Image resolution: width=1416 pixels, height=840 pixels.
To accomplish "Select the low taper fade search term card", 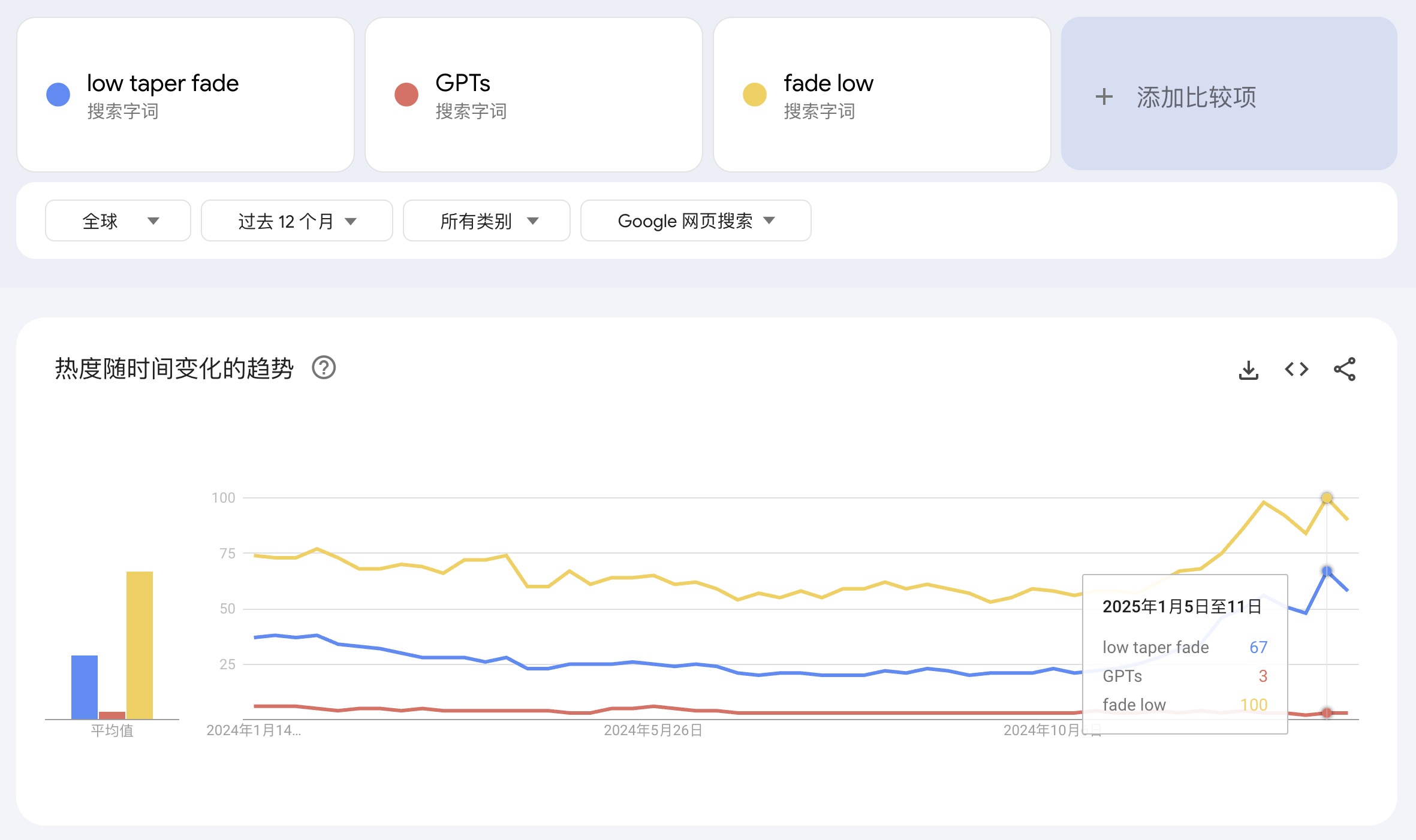I will pos(185,95).
